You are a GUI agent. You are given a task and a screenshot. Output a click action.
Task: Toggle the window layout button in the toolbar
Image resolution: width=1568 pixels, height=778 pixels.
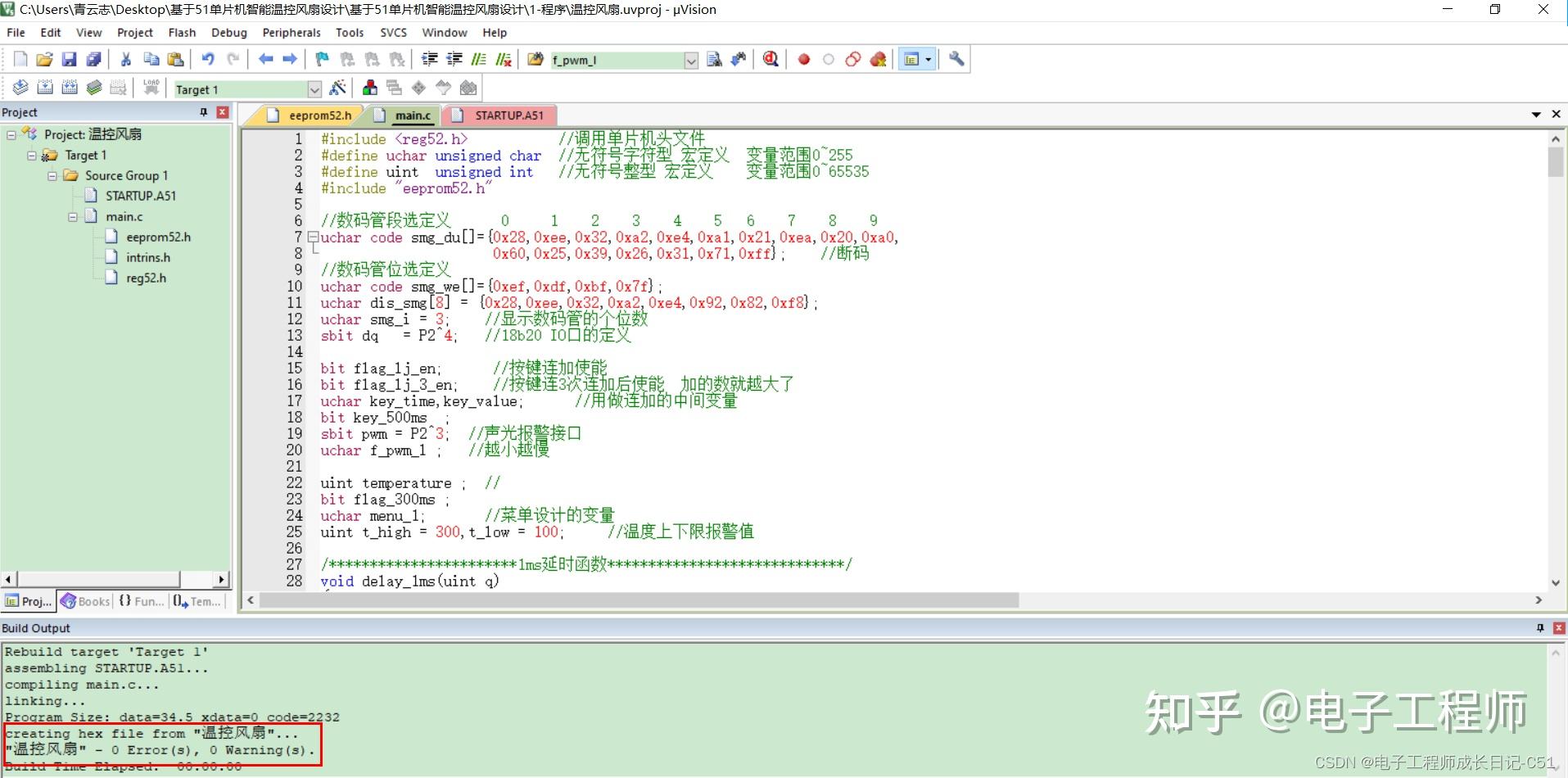tap(911, 59)
